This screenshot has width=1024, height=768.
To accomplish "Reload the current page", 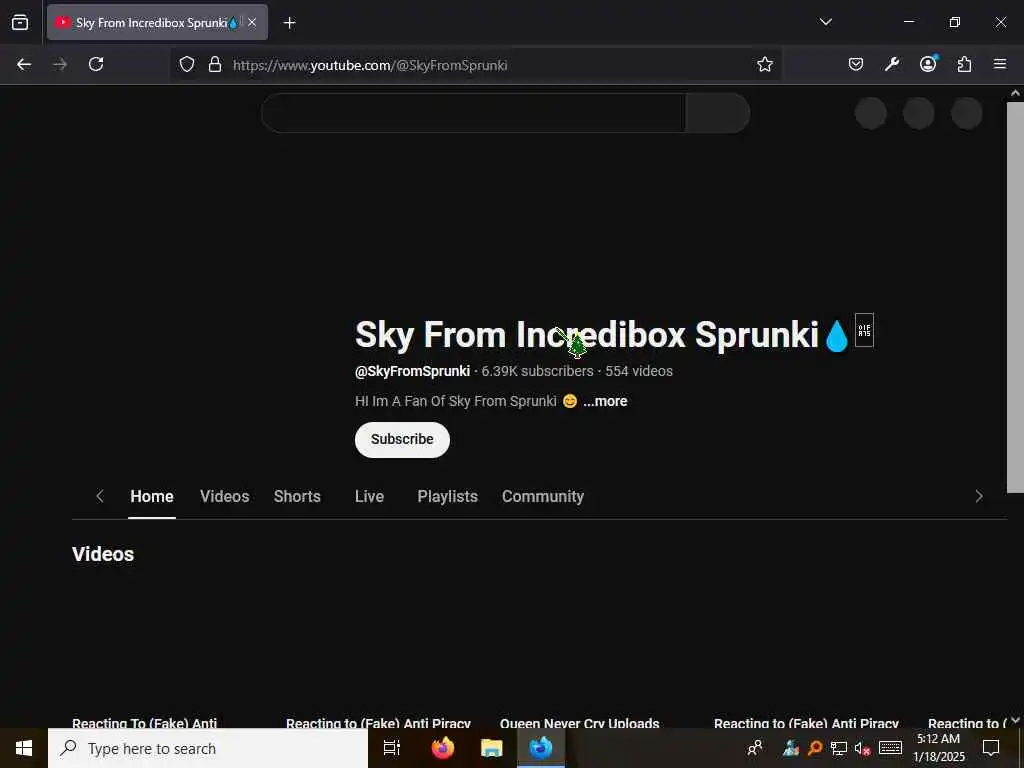I will (96, 64).
